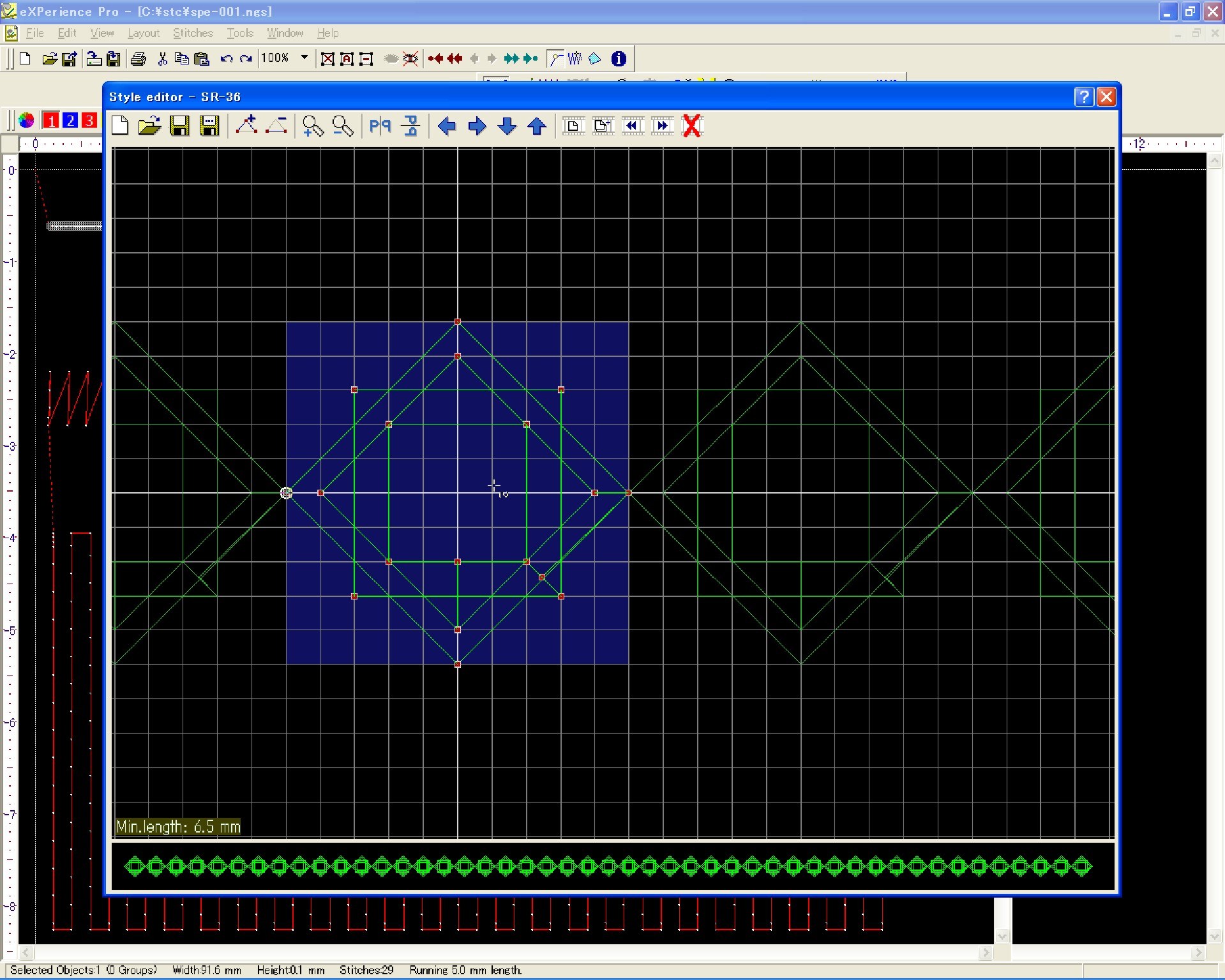Click the Paste icon in main toolbar

(202, 59)
